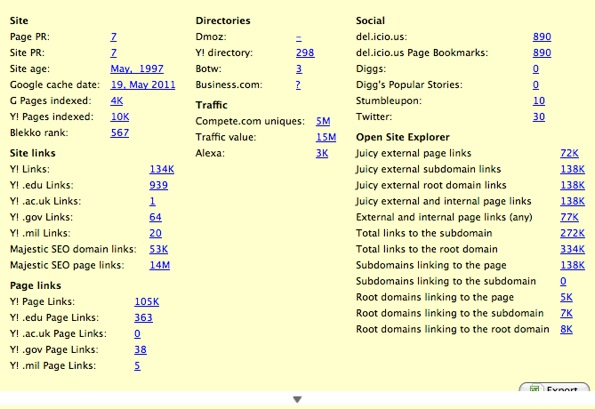Click External and internal page links 77K
Screen dimensions: 595x409
pyautogui.click(x=570, y=217)
